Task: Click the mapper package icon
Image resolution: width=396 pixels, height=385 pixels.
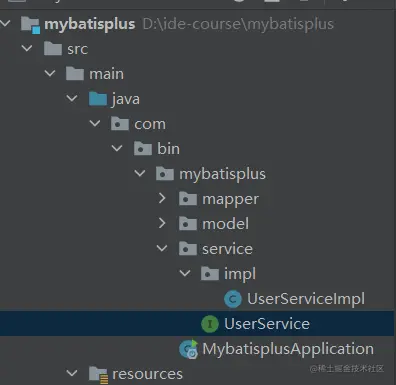Action: [x=188, y=199]
